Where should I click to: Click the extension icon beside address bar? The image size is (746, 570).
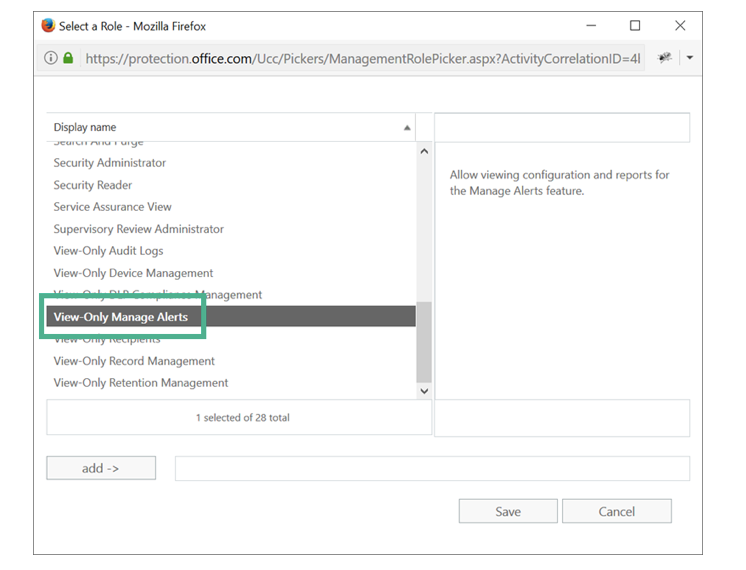[x=664, y=58]
